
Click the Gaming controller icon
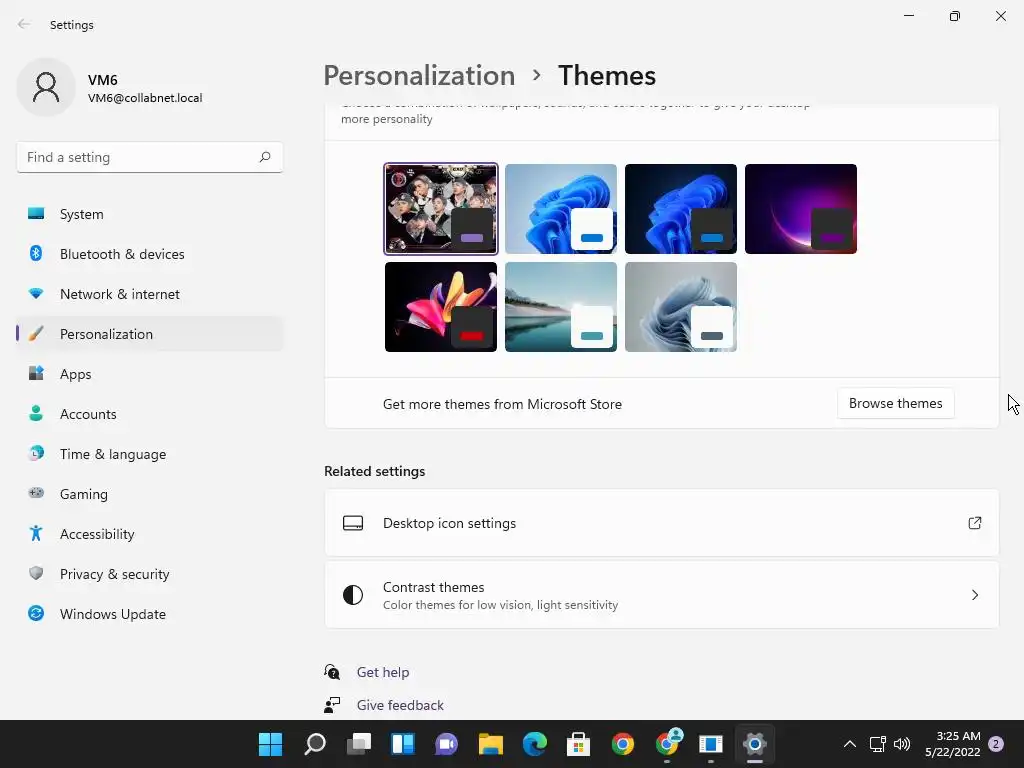pyautogui.click(x=36, y=493)
